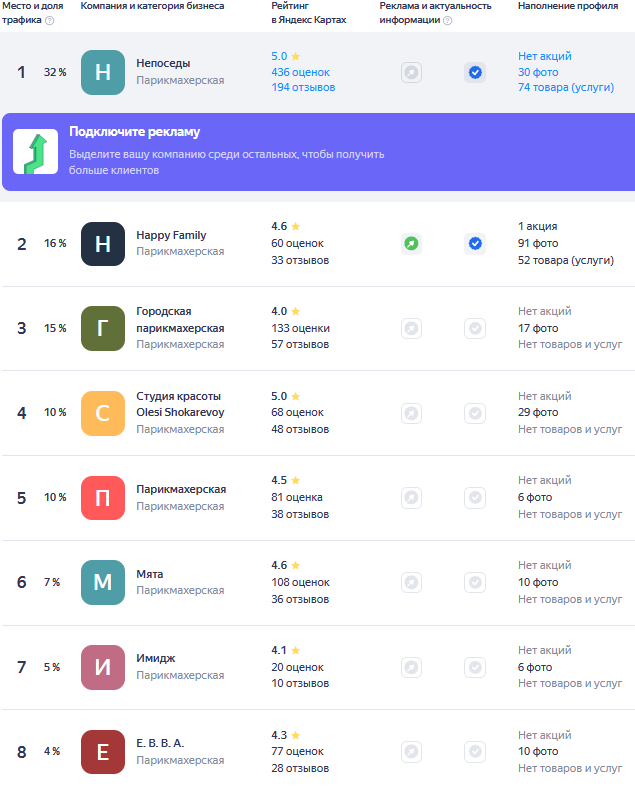The height and width of the screenshot is (795, 635).
Task: Click the advertising icon for Е. В. В. А.
Action: click(x=411, y=752)
